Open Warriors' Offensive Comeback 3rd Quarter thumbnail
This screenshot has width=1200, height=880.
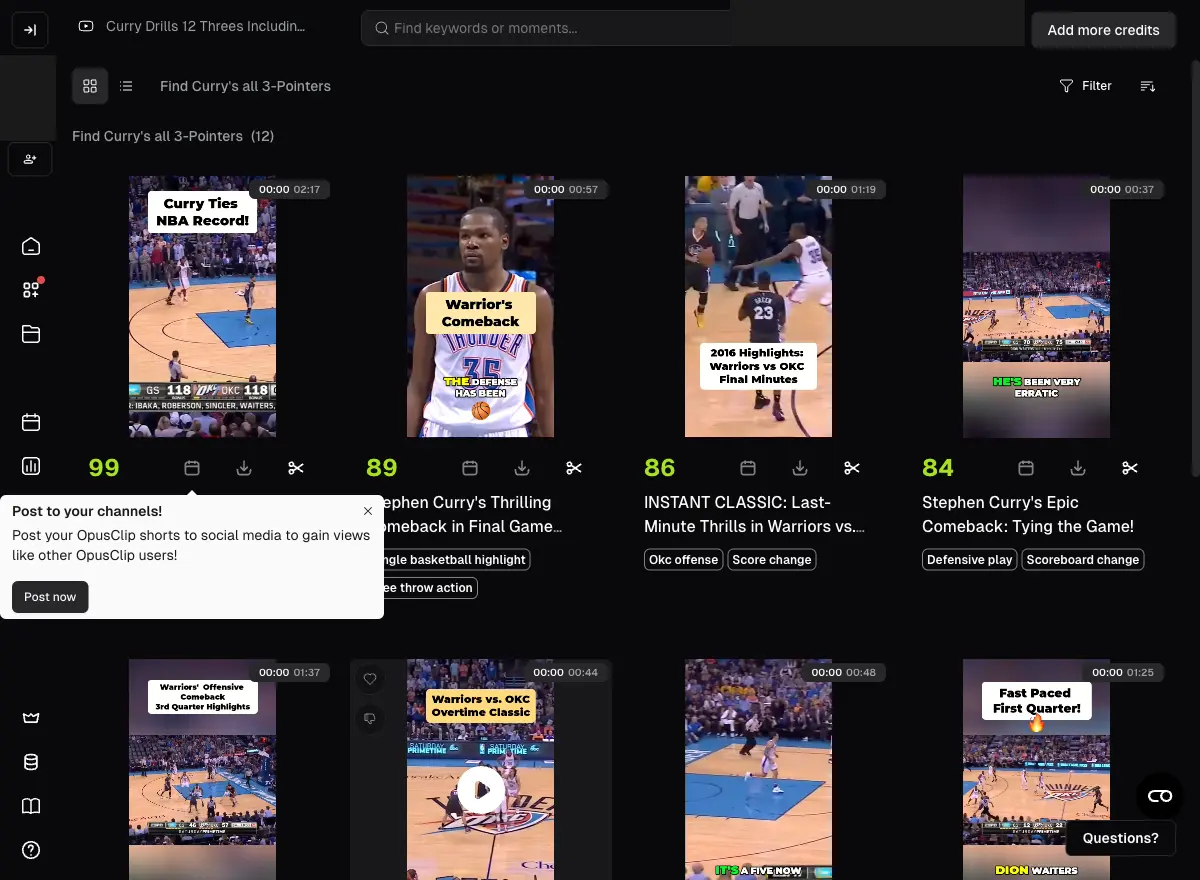(x=202, y=769)
